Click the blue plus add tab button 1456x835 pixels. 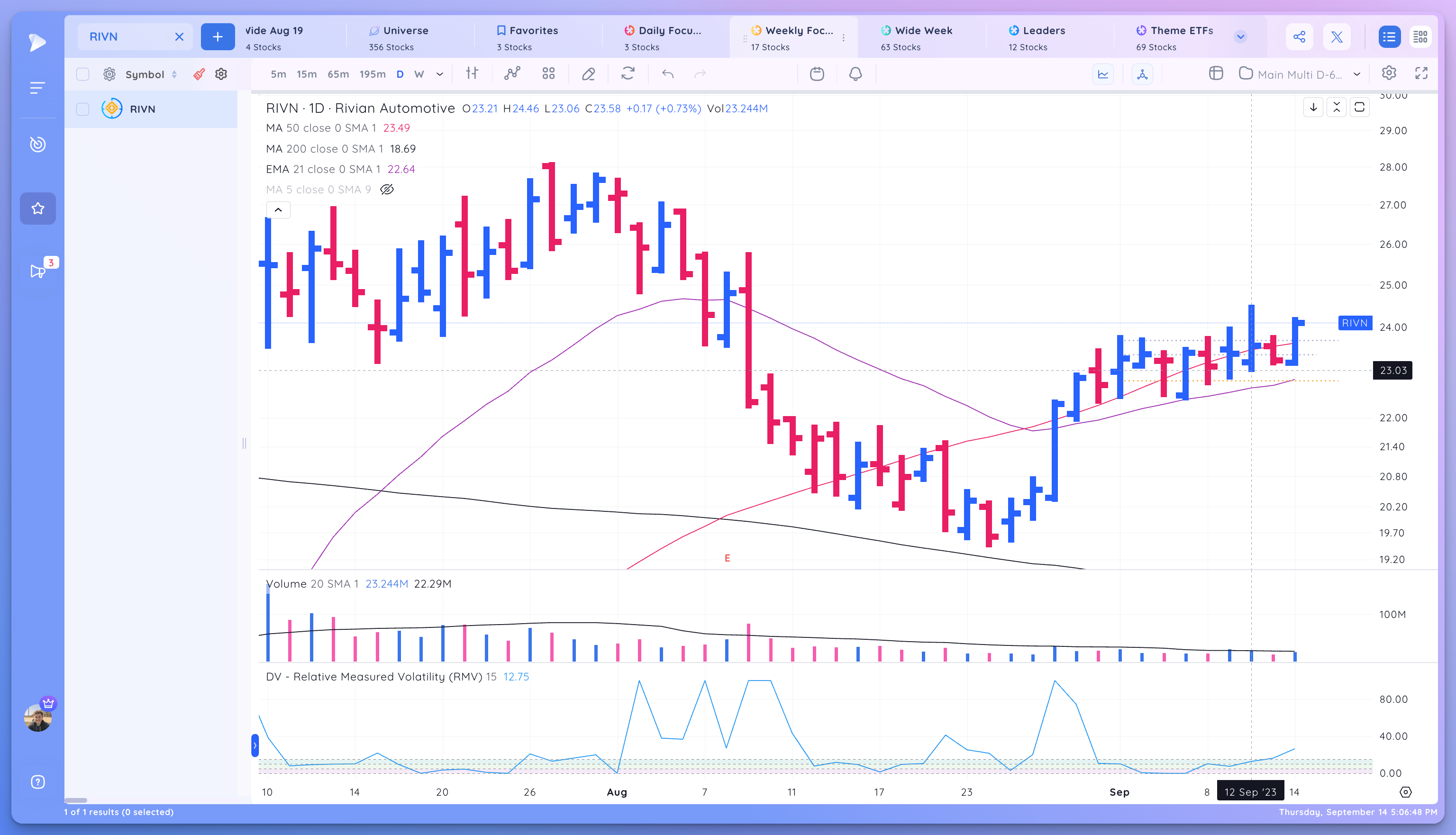[218, 36]
